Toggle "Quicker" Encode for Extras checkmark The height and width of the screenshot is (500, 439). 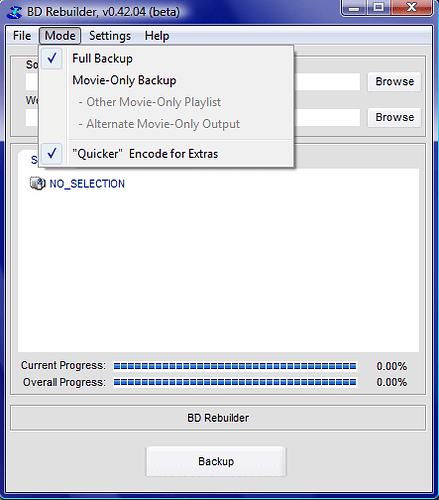pyautogui.click(x=52, y=154)
